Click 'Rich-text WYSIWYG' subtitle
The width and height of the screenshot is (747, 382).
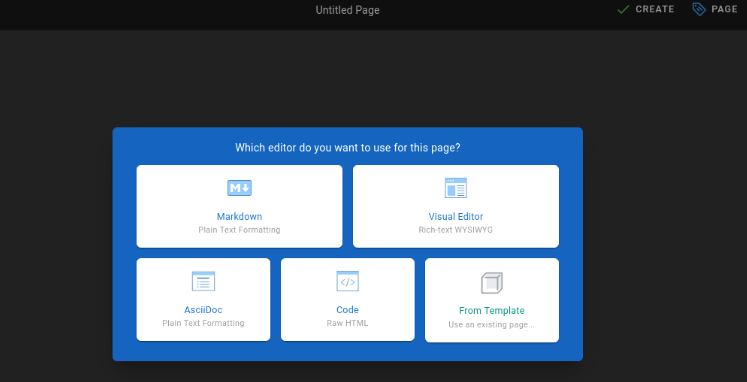455,230
